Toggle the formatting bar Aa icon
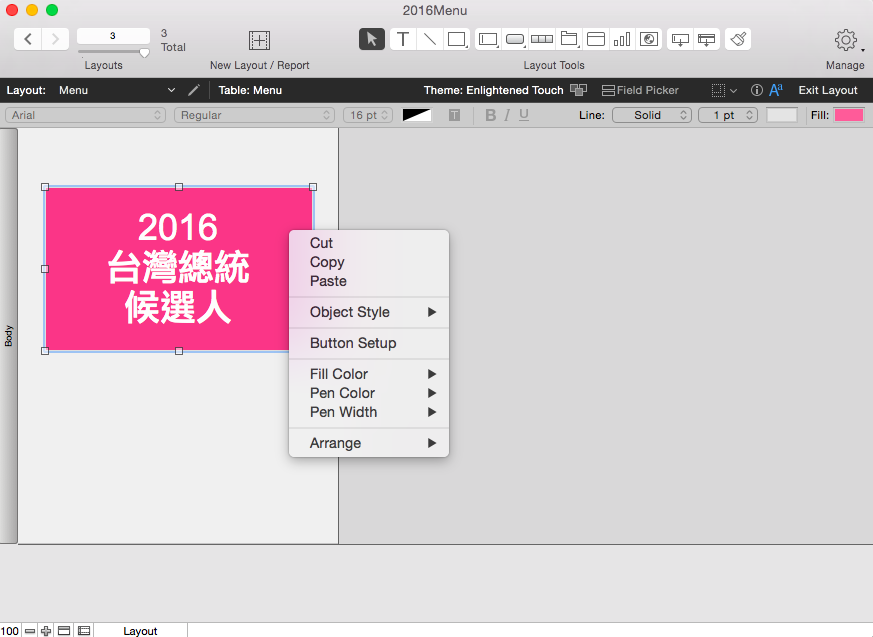The height and width of the screenshot is (637, 873). click(776, 90)
